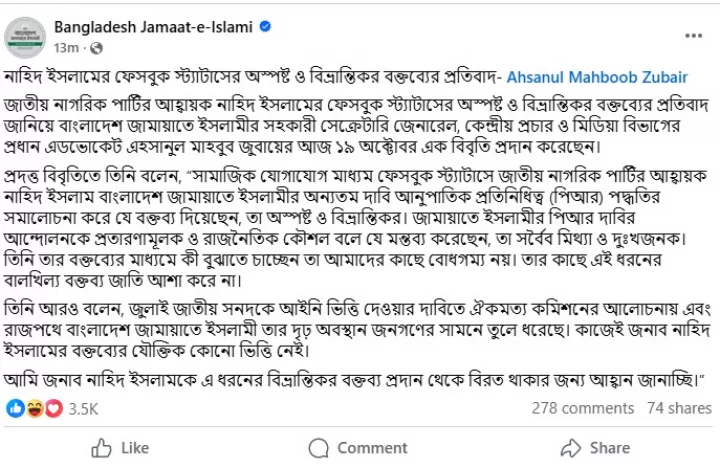The image size is (720, 468).
Task: Click the paragraph beginning "জাতীয় নাগরিক পার্টির"
Action: pyautogui.click(x=350, y=126)
